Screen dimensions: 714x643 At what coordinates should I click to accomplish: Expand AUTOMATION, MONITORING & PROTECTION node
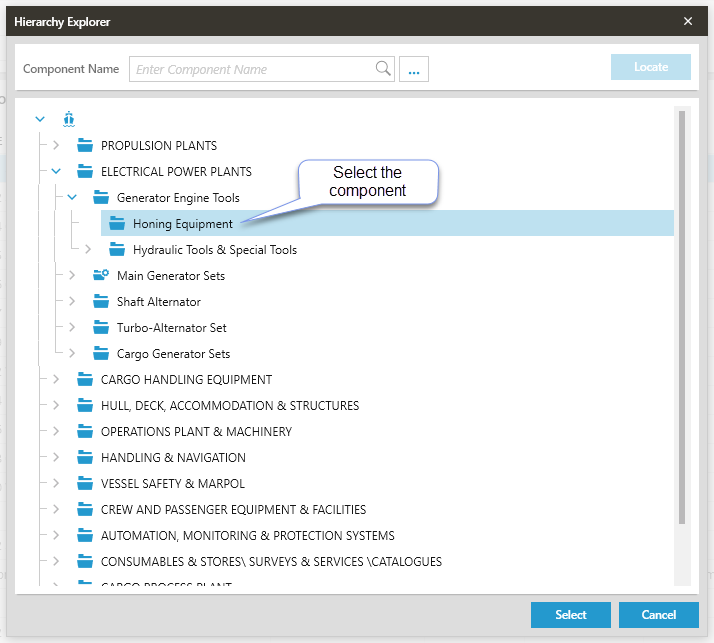point(56,535)
